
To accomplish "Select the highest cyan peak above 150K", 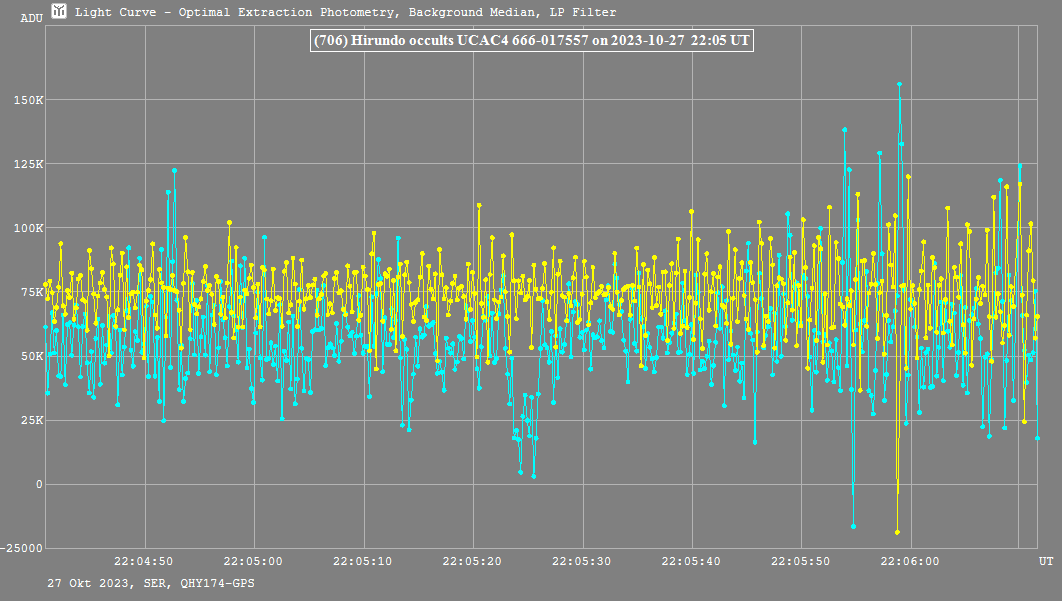I will pos(900,84).
